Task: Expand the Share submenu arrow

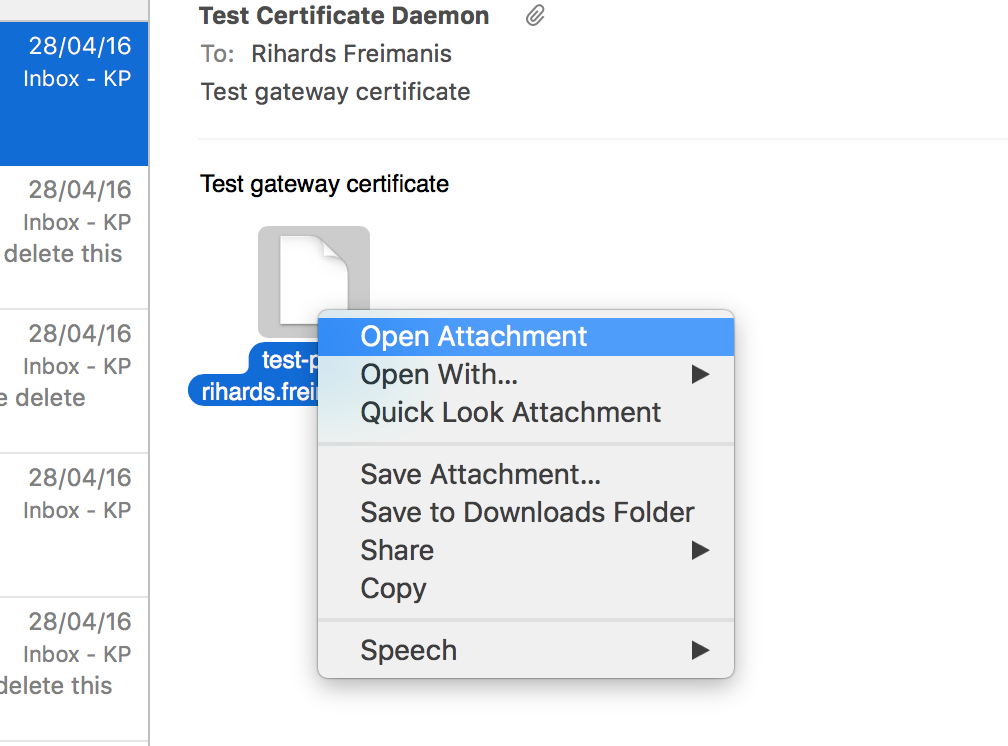Action: pyautogui.click(x=700, y=550)
